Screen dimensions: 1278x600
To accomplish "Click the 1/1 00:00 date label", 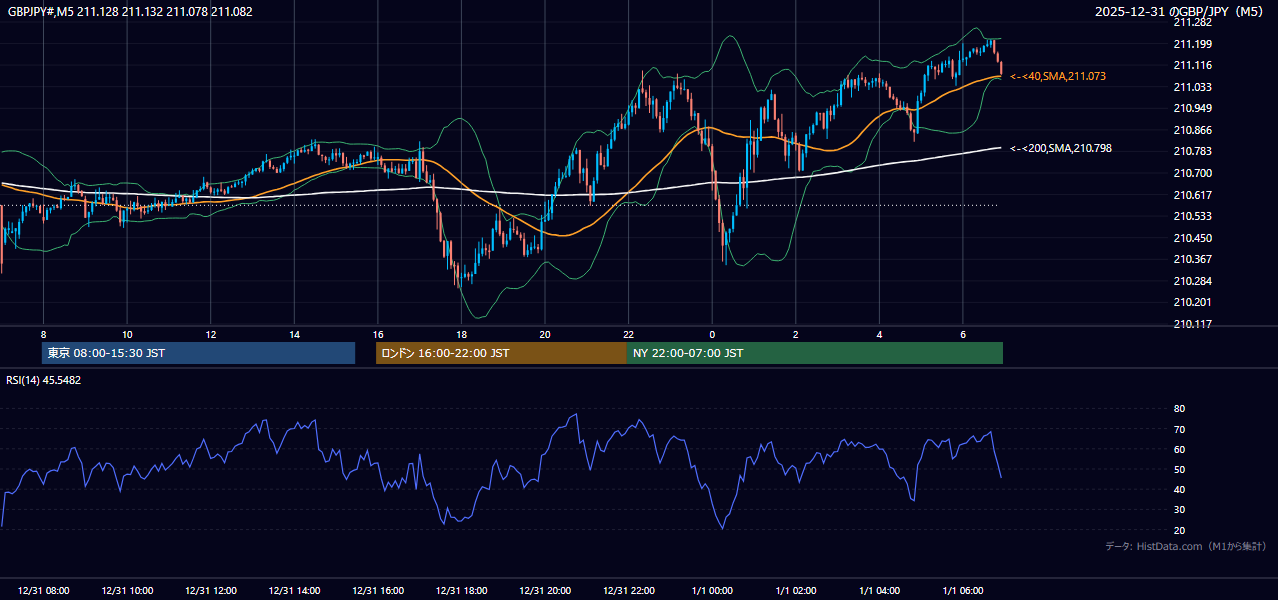I will (712, 591).
